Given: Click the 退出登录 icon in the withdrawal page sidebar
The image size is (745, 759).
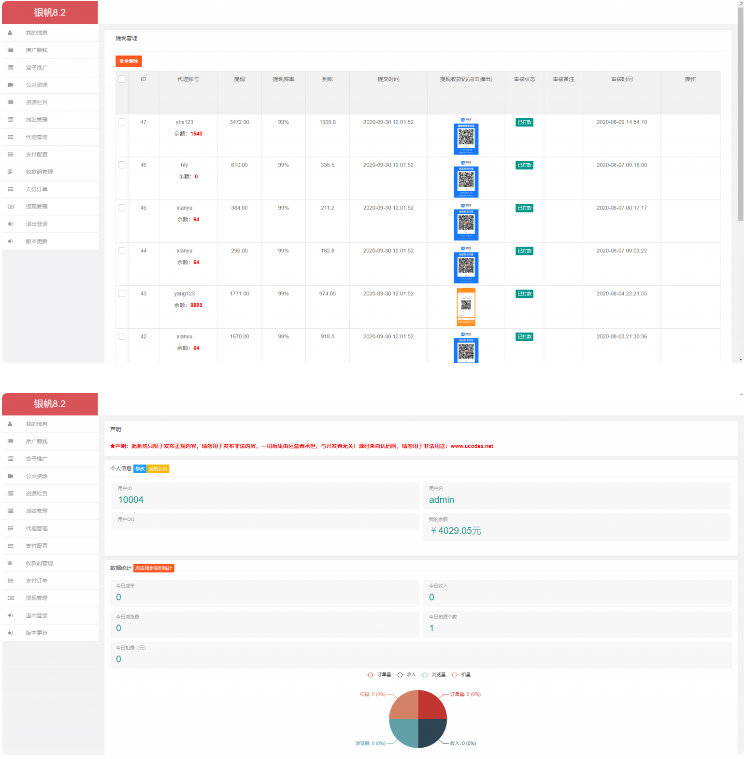Looking at the screenshot, I should pos(11,223).
